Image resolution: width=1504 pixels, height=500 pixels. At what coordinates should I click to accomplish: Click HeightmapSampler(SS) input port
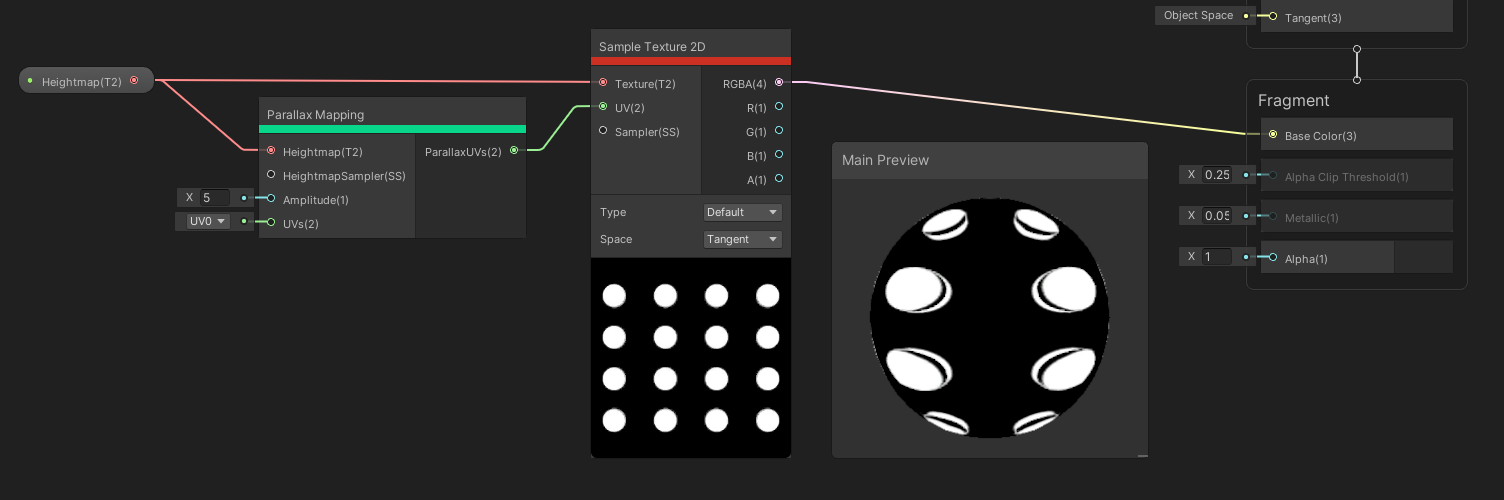click(271, 175)
